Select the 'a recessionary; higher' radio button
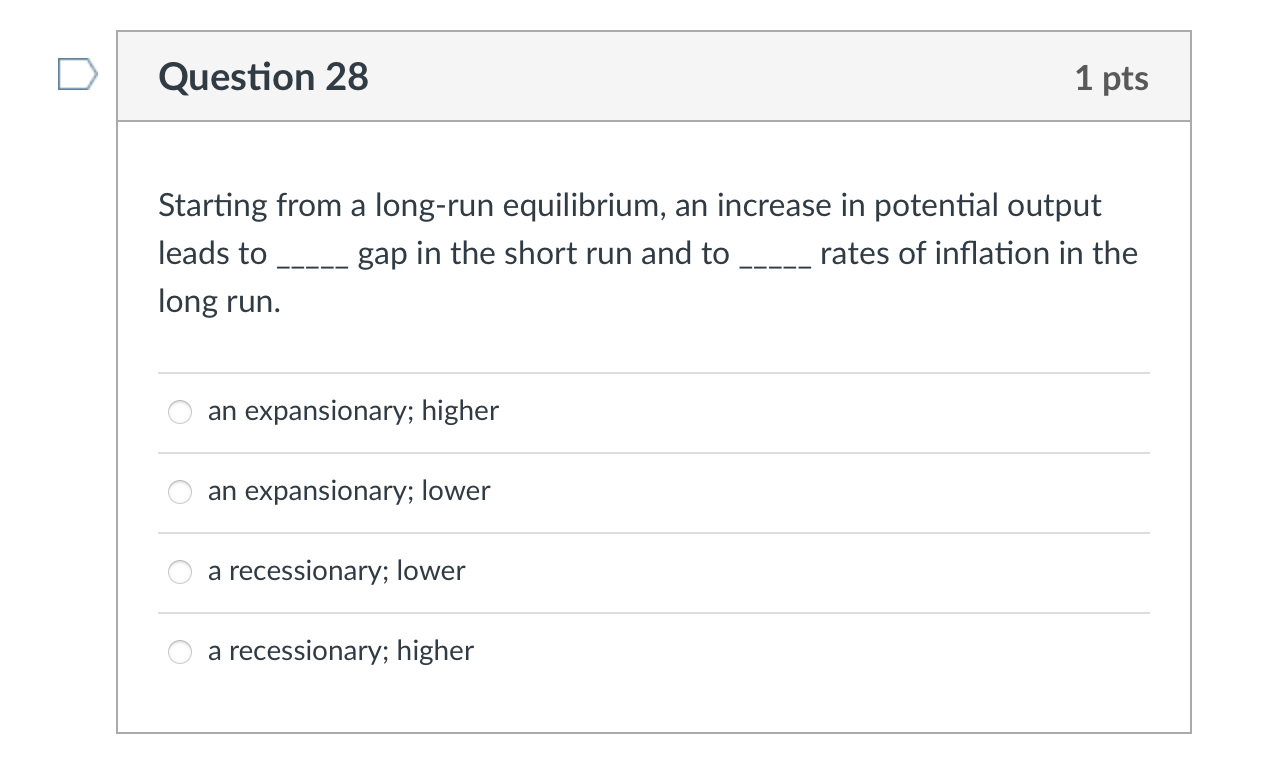The width and height of the screenshot is (1274, 772). 179,651
